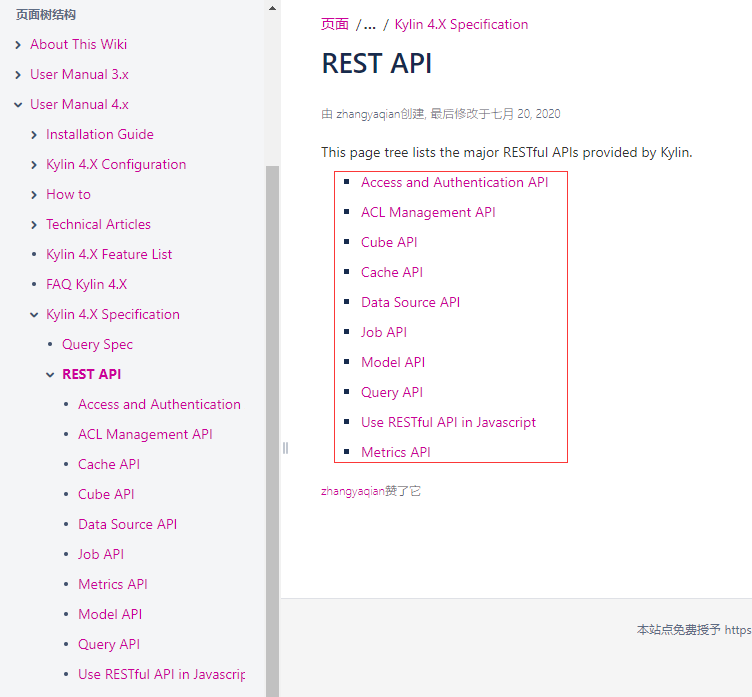Open FAQ Kylin 4.X page
The height and width of the screenshot is (697, 752).
pyautogui.click(x=86, y=284)
